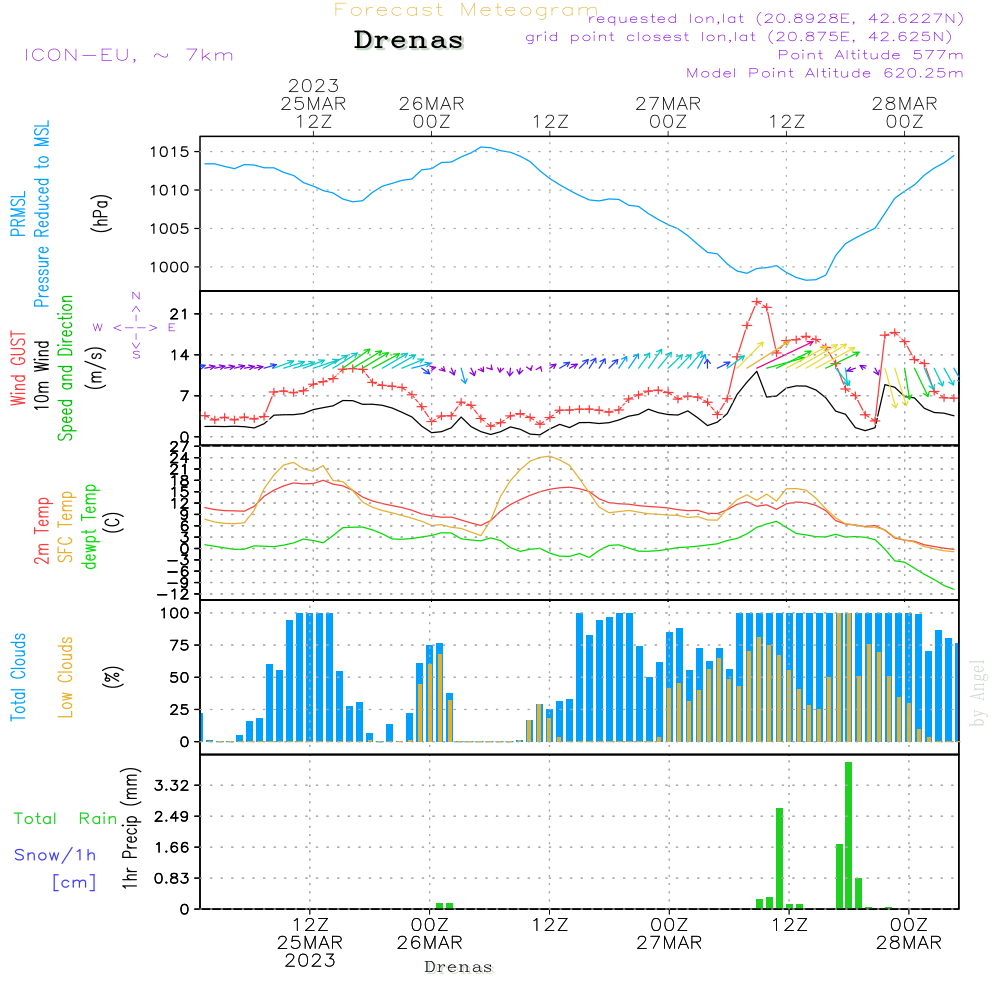Click the 1000 pressure tick value
1000x1000 pixels.
tap(170, 267)
